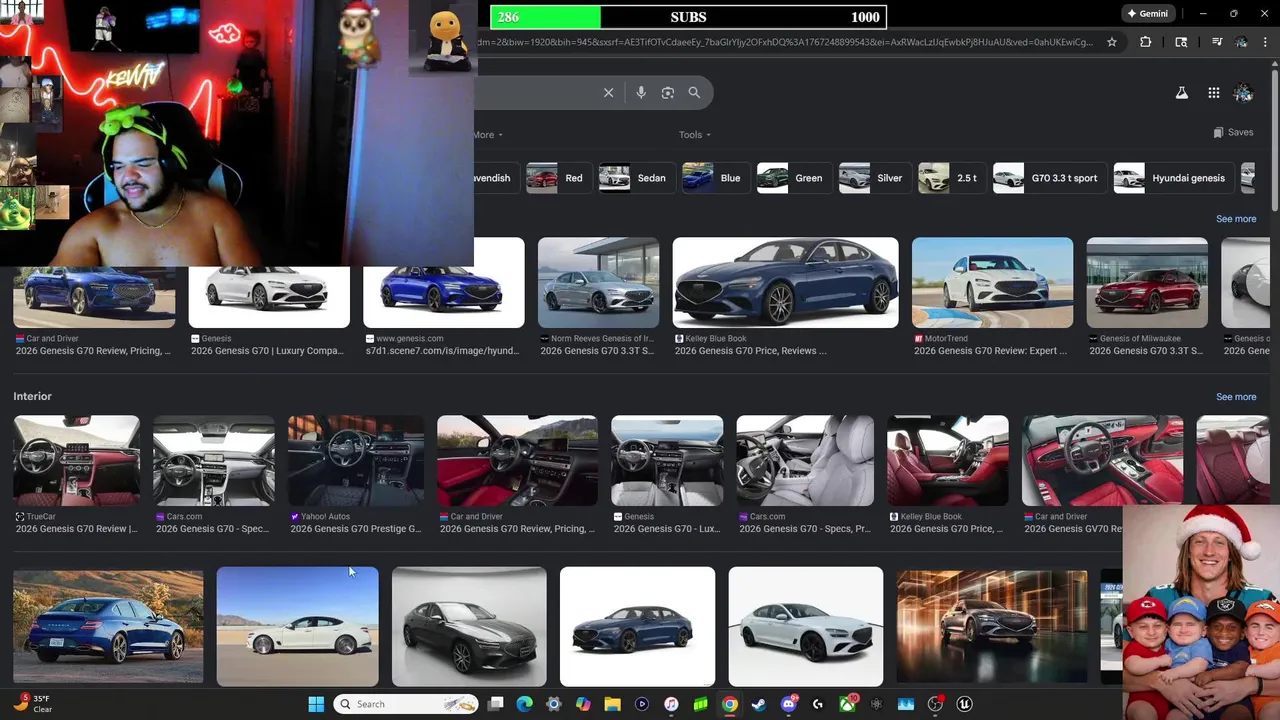Open Genesis source interior image result
This screenshot has height=720, width=1280.
pos(667,461)
